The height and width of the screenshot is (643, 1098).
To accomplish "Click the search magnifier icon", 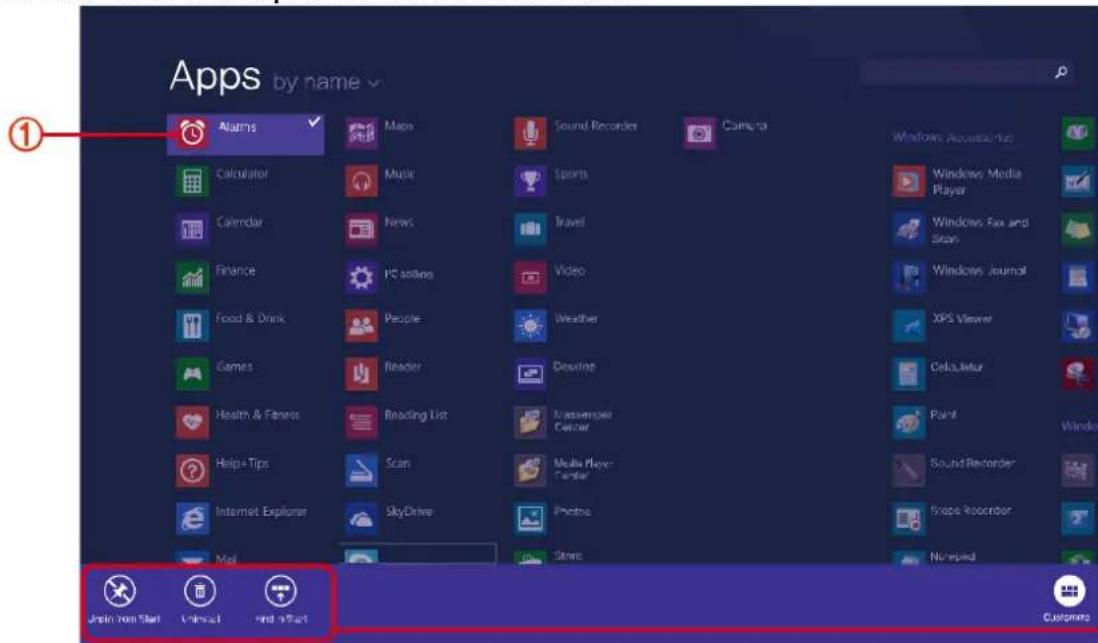I will point(1061,72).
